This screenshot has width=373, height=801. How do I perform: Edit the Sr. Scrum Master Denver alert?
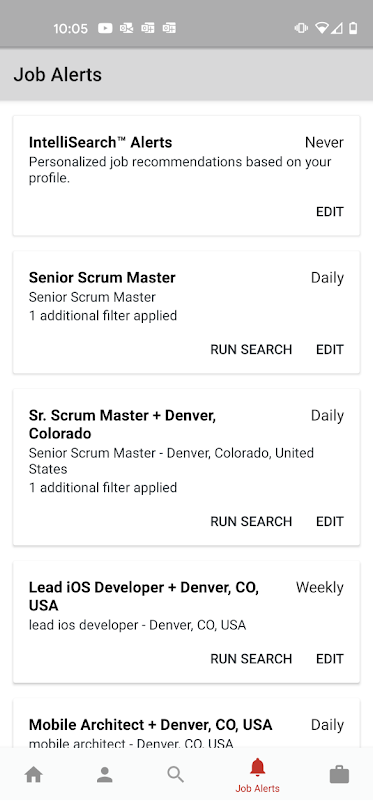(x=330, y=522)
